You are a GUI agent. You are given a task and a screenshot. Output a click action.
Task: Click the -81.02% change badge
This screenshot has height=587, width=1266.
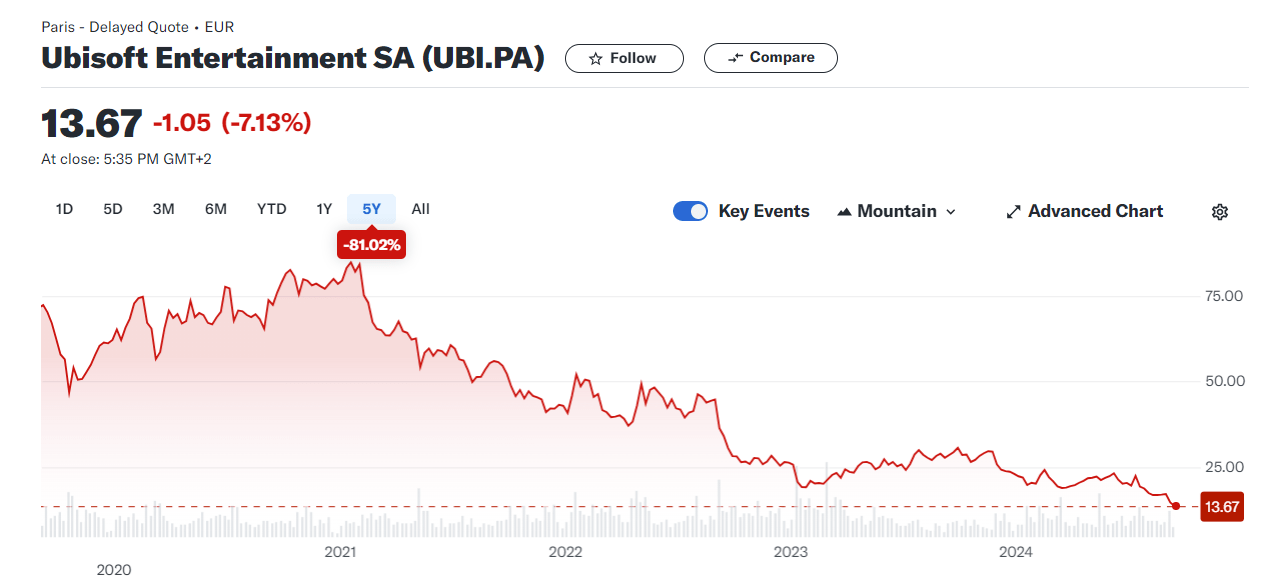pos(372,245)
